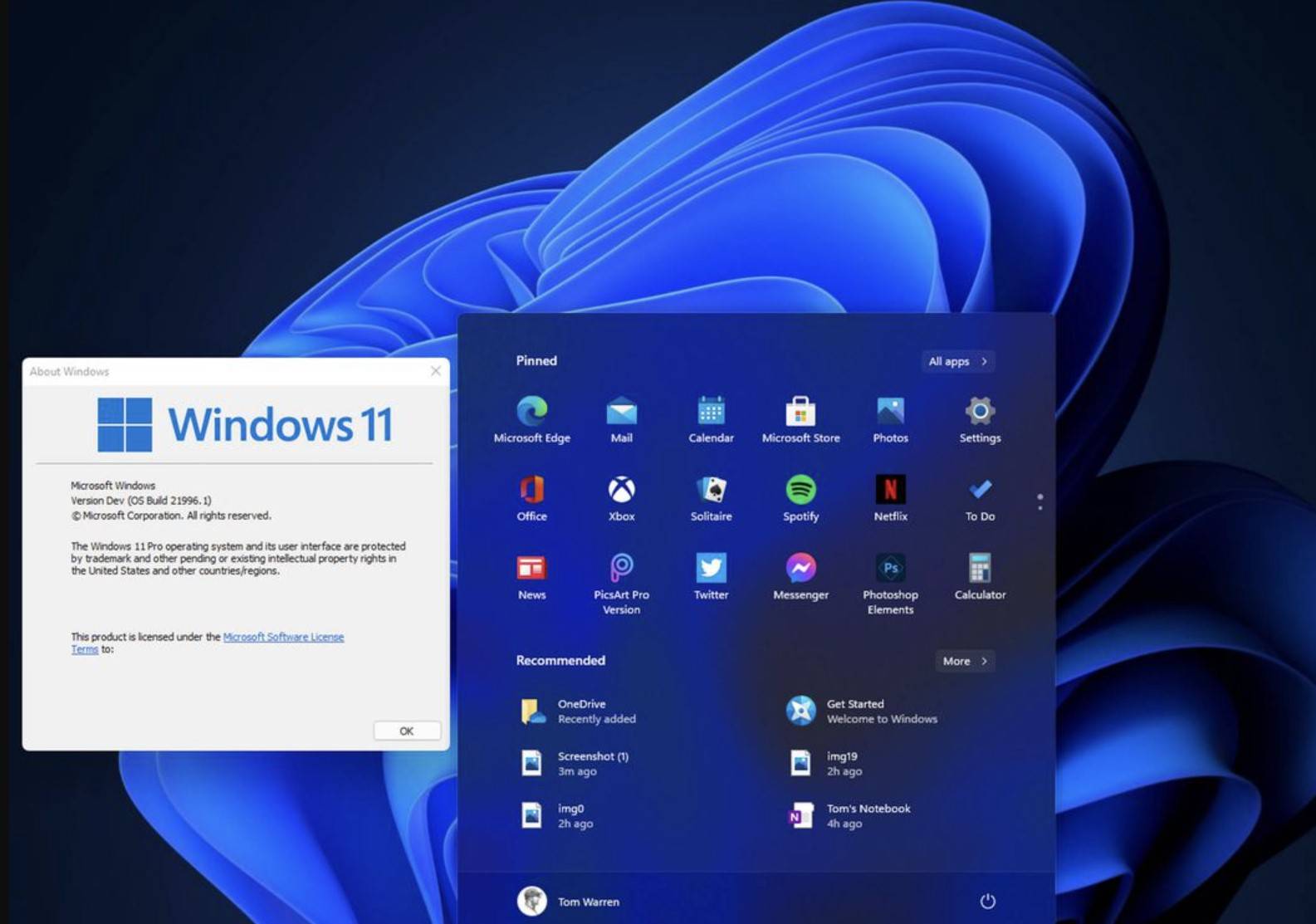Screen dimensions: 1316x924
Task: Open Spotify from pinned apps
Action: coord(800,498)
